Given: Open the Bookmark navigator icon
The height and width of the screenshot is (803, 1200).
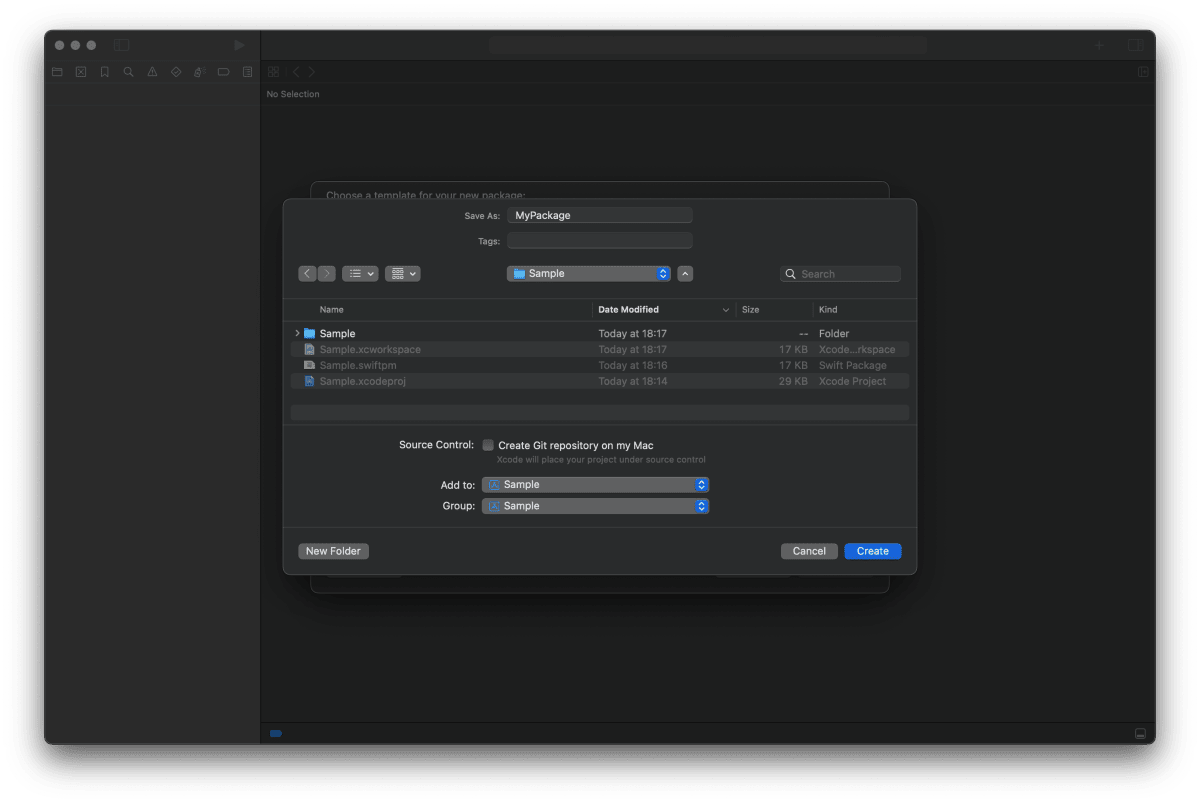Looking at the screenshot, I should (104, 72).
